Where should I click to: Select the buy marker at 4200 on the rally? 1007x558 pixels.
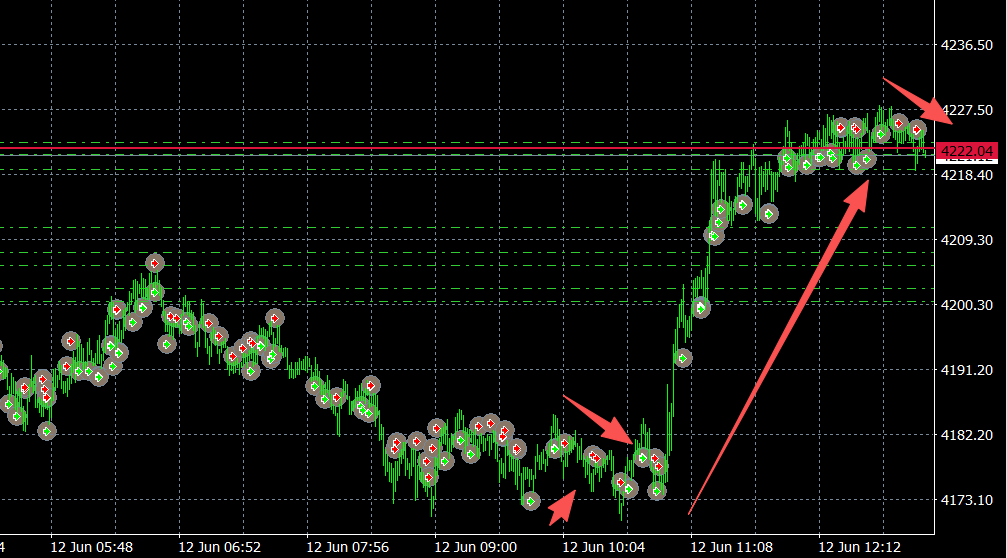coord(701,308)
